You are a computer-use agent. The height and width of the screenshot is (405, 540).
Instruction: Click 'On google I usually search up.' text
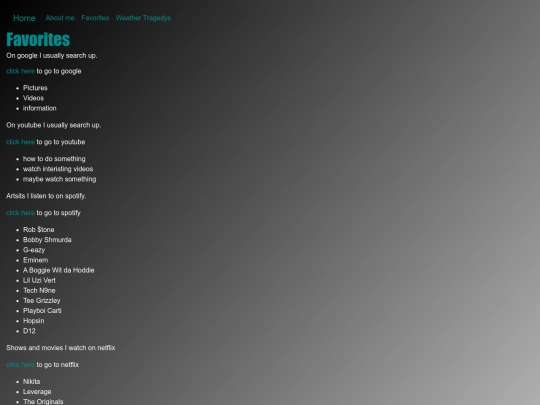52,56
